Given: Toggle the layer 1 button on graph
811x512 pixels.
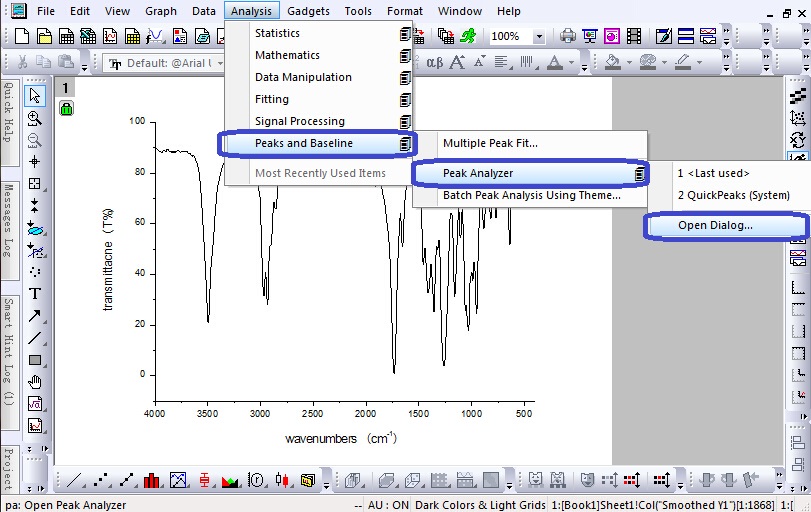Looking at the screenshot, I should pos(66,89).
